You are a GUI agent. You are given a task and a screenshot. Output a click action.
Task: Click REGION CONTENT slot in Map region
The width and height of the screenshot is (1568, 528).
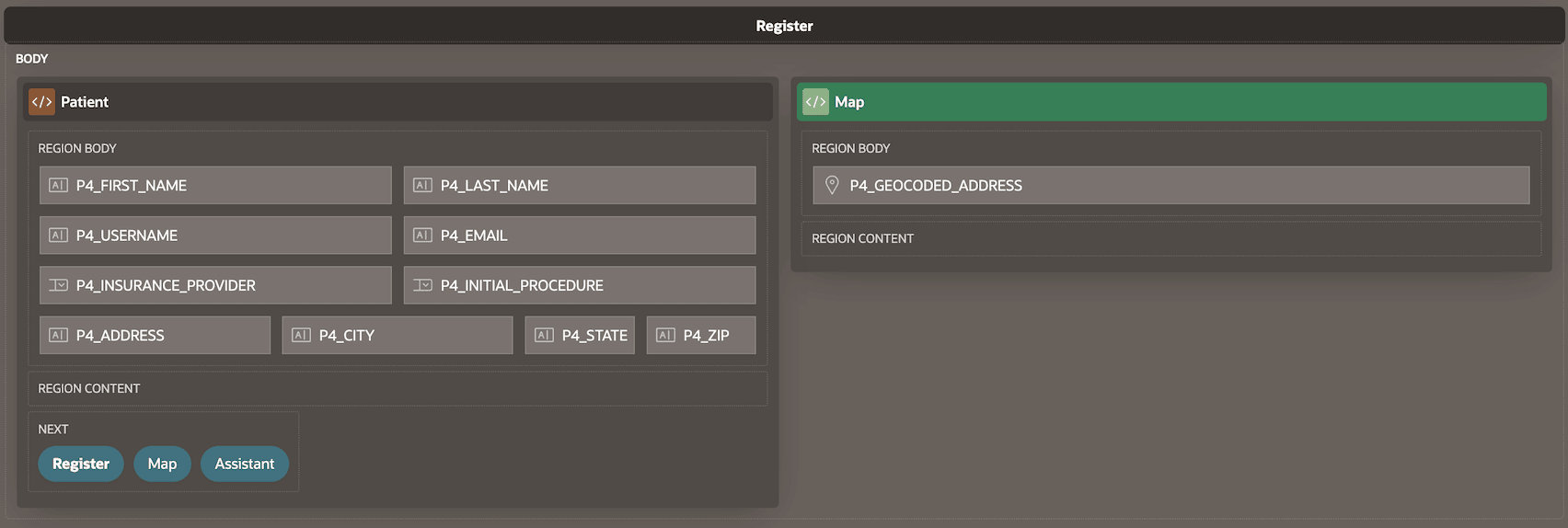[x=1171, y=238]
